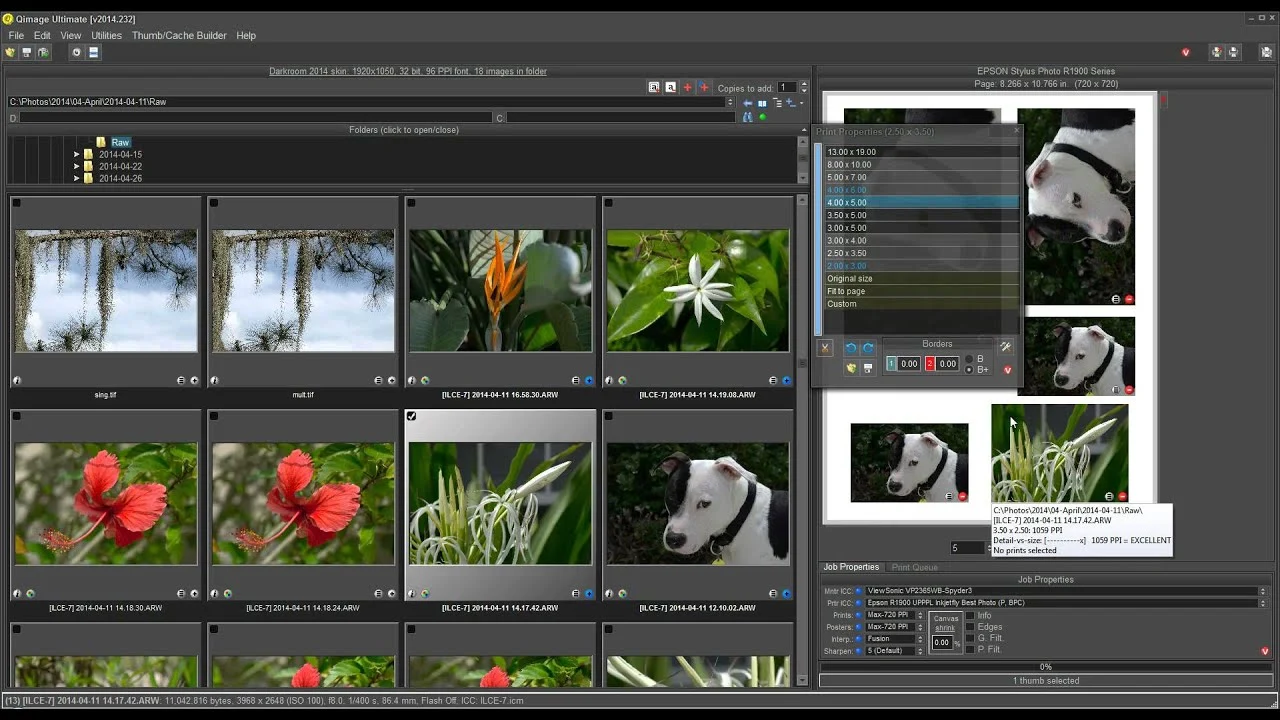Open the View menu
Image resolution: width=1280 pixels, height=720 pixels.
coord(71,35)
